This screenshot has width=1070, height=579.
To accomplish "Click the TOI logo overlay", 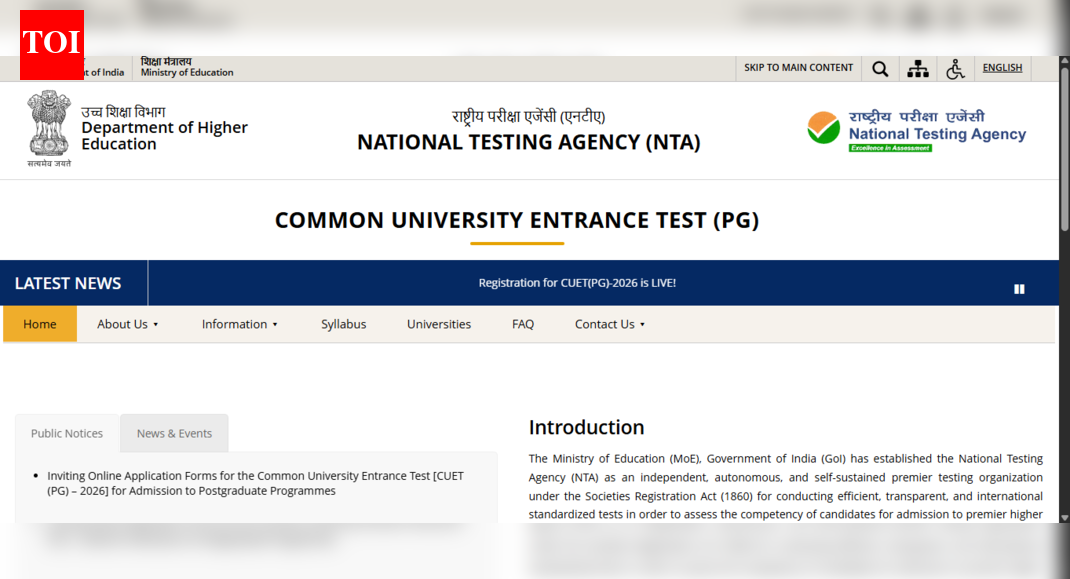I will tap(51, 44).
